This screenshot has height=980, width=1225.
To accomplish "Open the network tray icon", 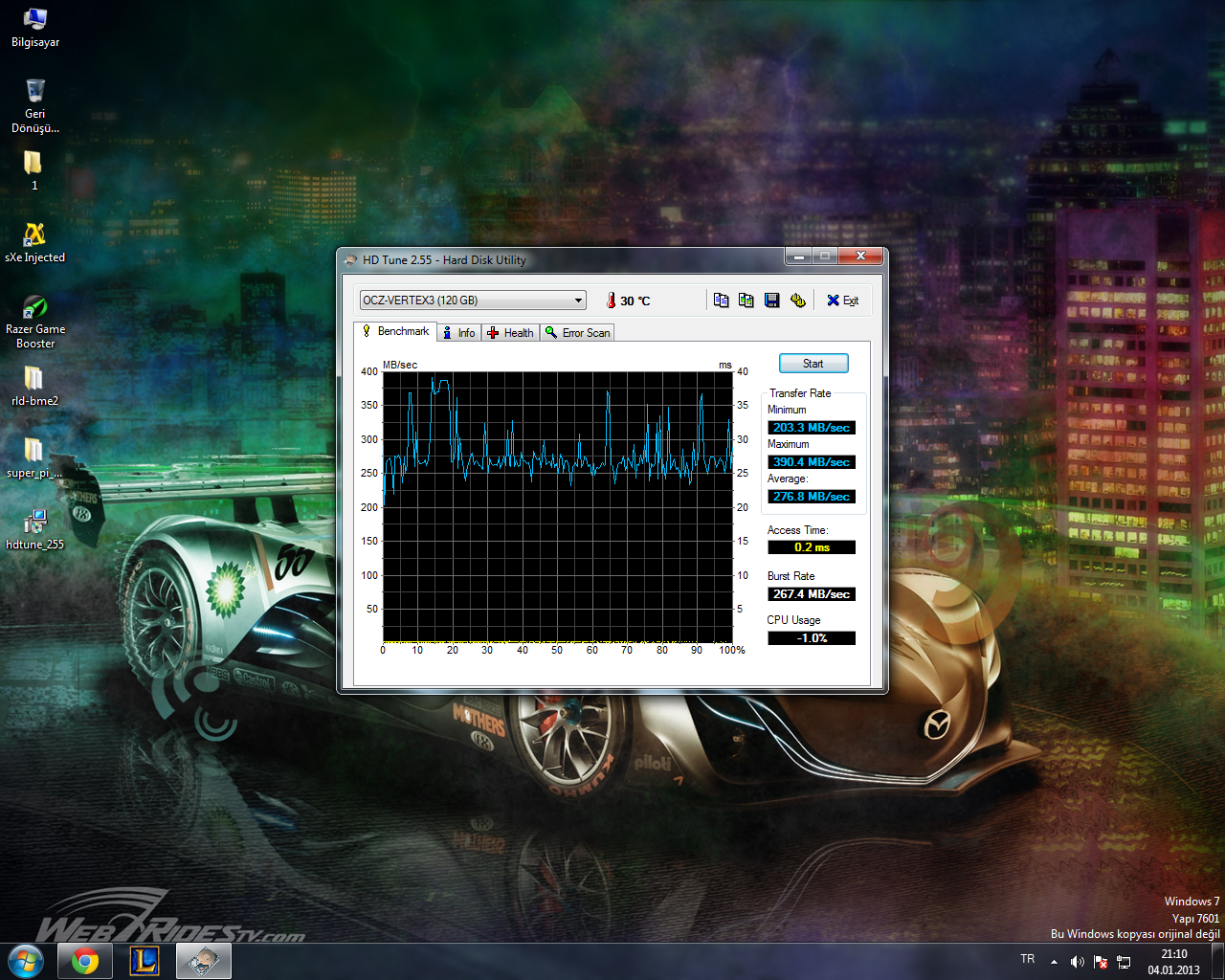I will (1124, 961).
